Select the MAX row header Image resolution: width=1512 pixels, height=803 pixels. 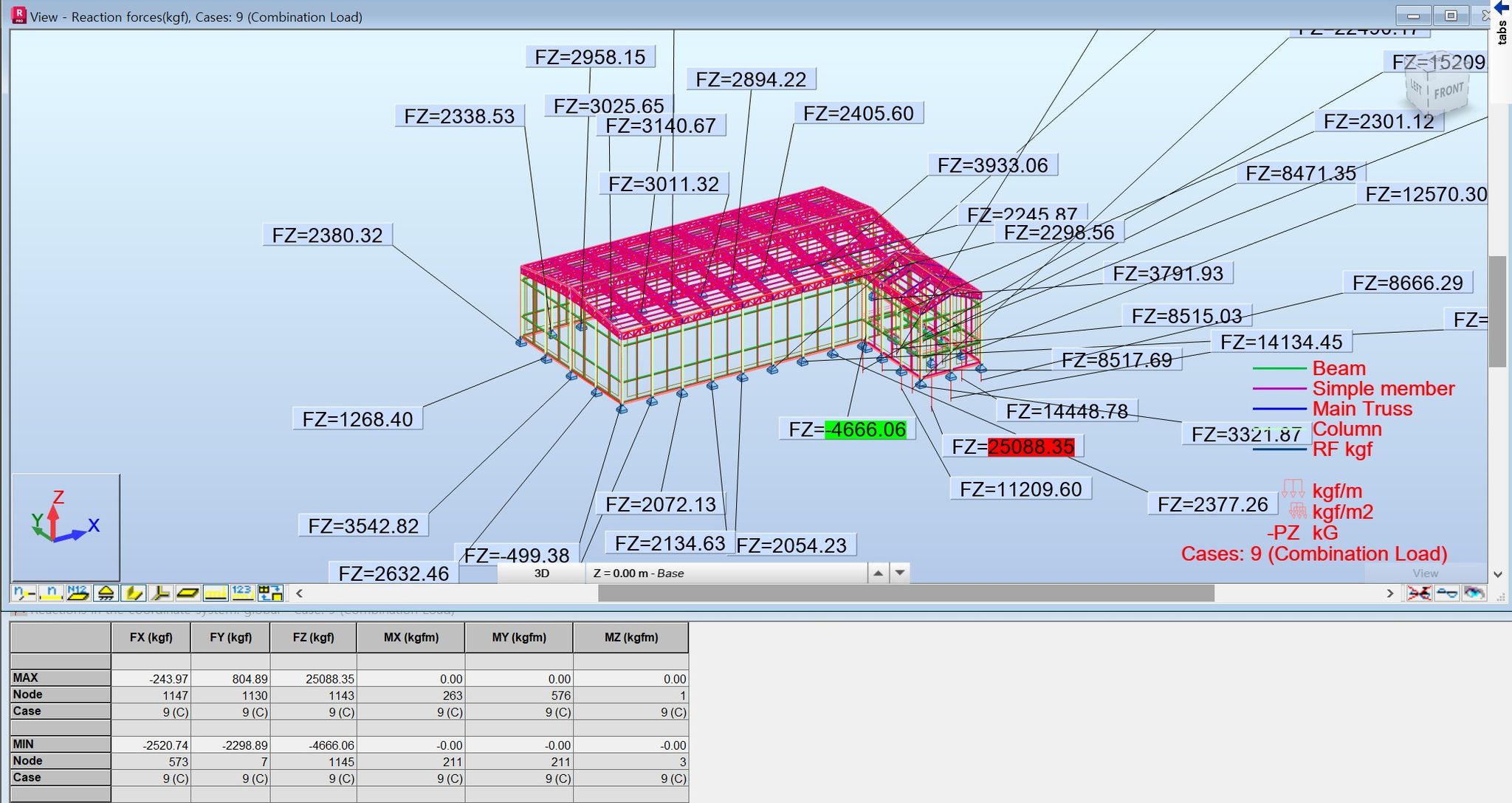click(x=61, y=678)
